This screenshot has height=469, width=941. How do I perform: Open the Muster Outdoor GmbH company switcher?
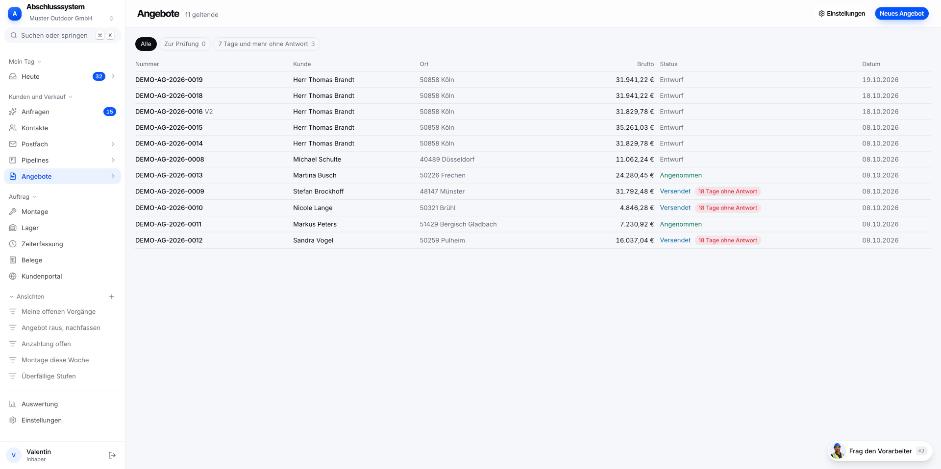point(70,19)
